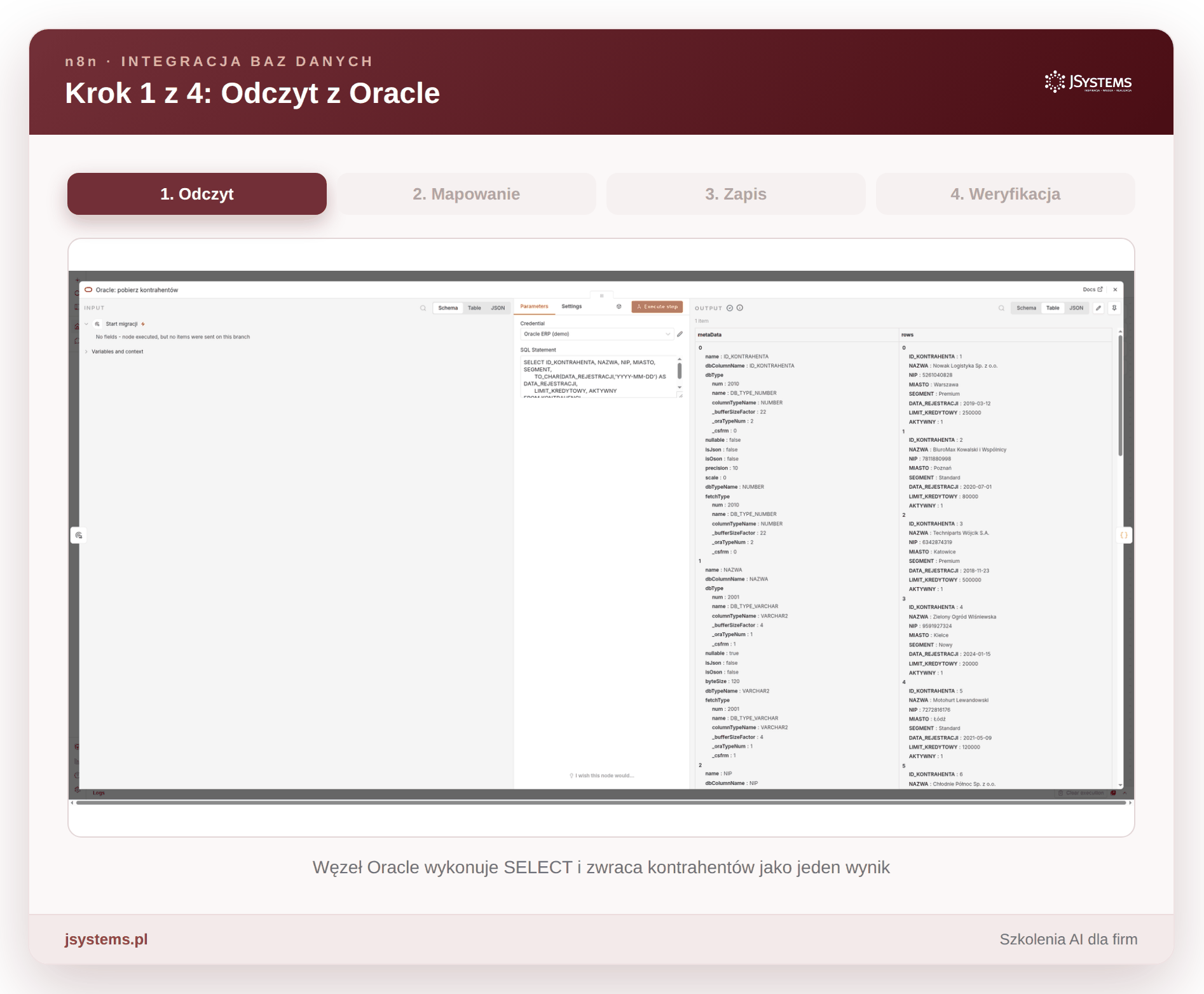The image size is (1204, 994).
Task: Click the Start migracji trigger node icon
Action: tap(97, 324)
